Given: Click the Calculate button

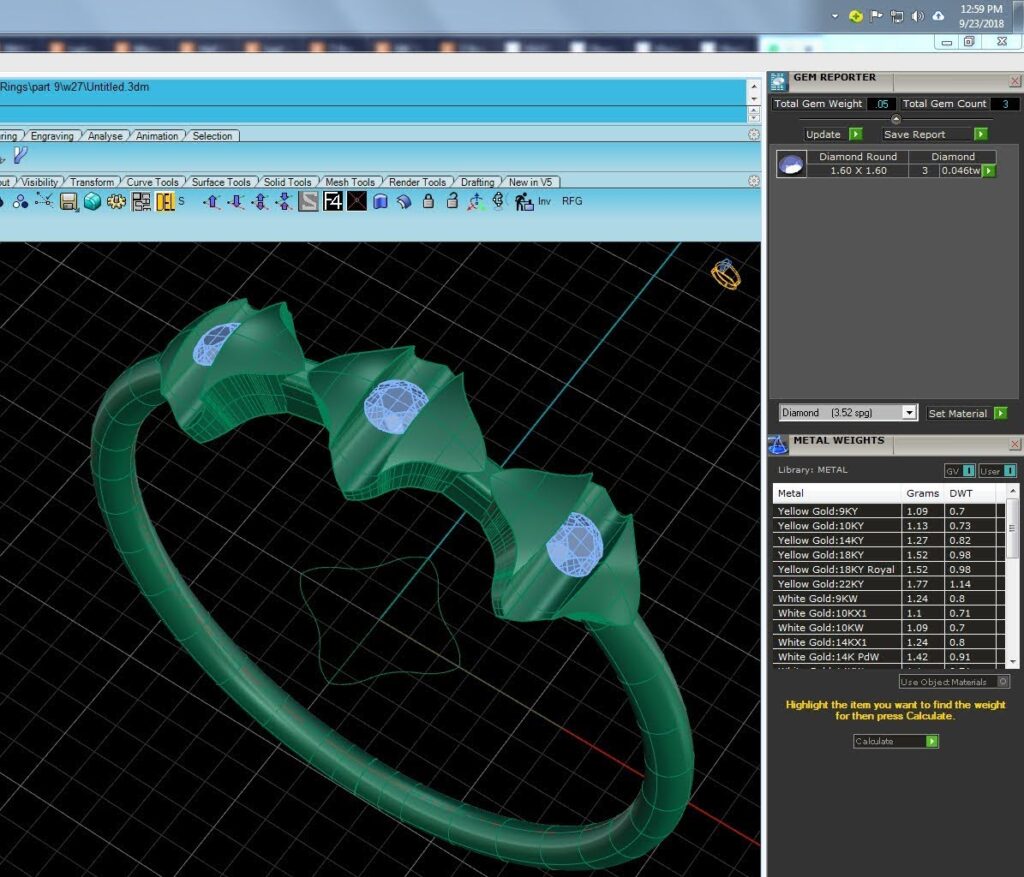Looking at the screenshot, I should click(896, 741).
